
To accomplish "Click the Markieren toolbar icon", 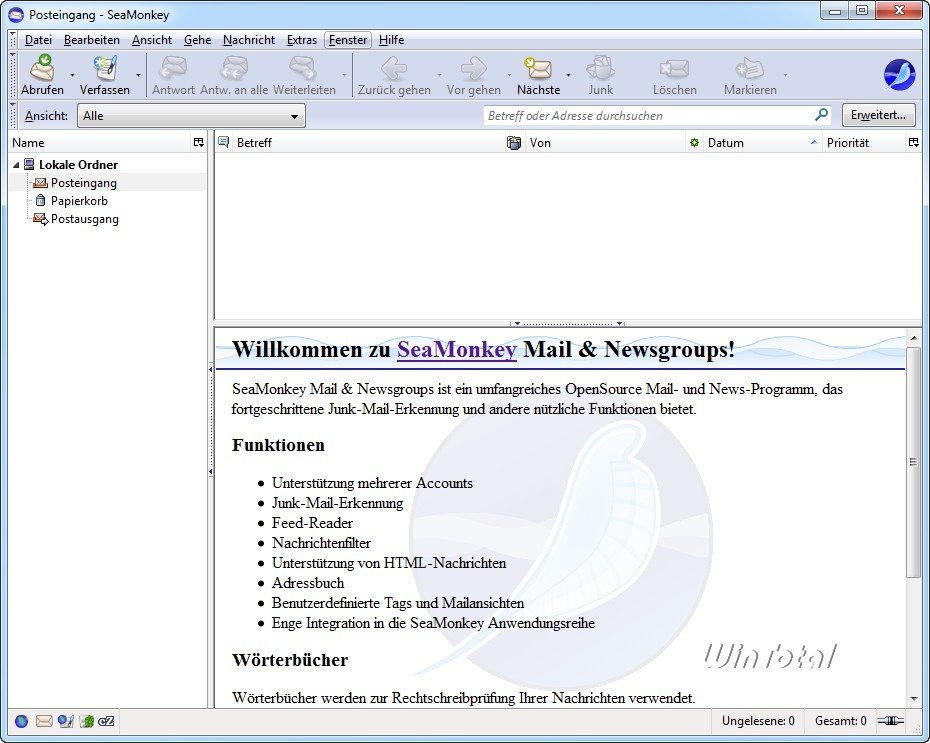I will (749, 68).
